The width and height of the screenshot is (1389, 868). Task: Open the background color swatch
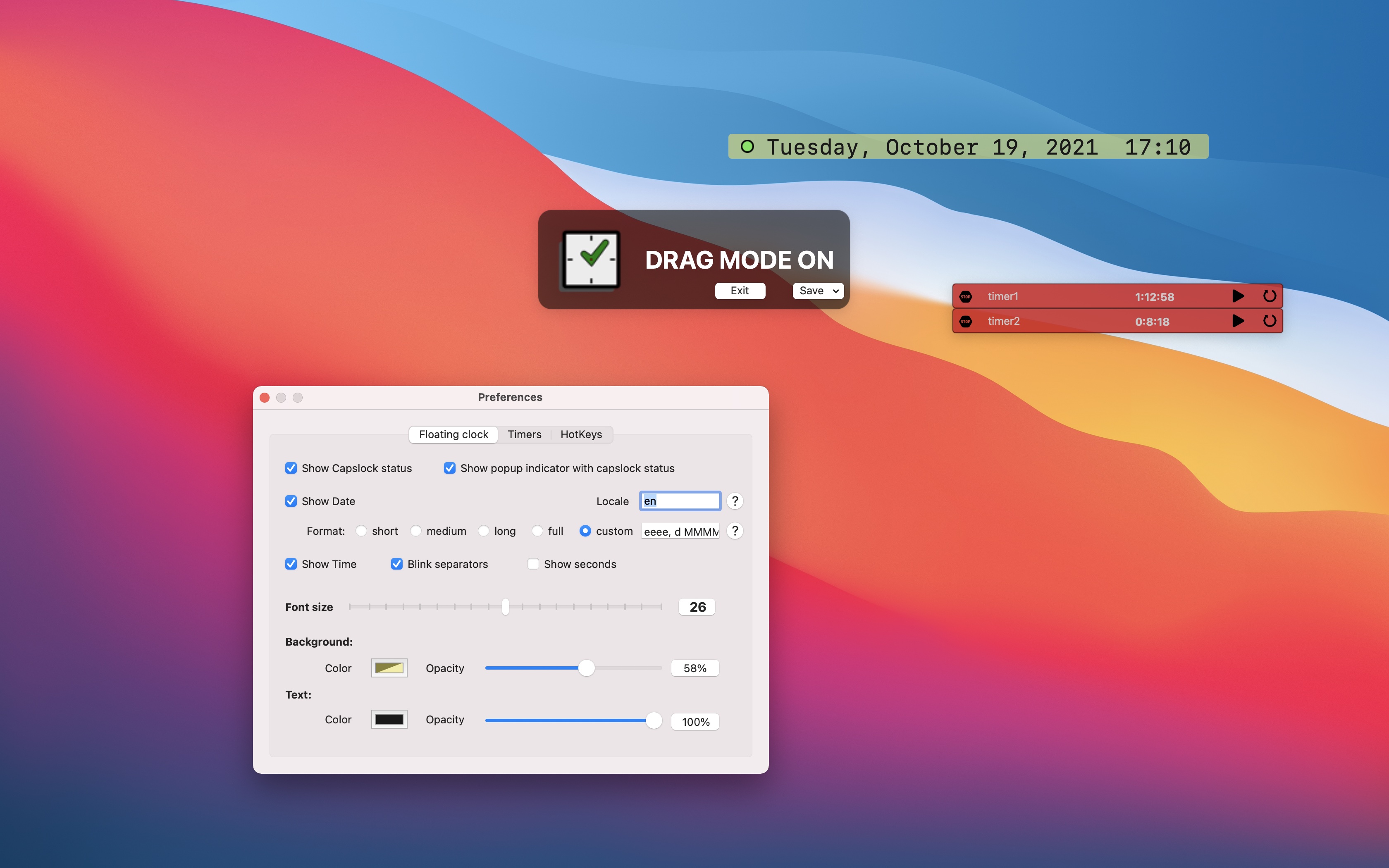point(389,668)
